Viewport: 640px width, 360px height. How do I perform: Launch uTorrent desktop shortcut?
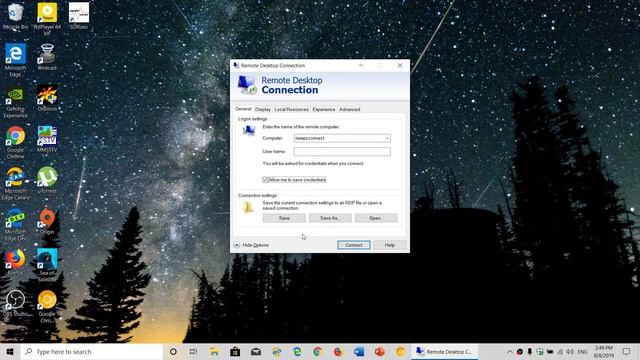[x=47, y=180]
